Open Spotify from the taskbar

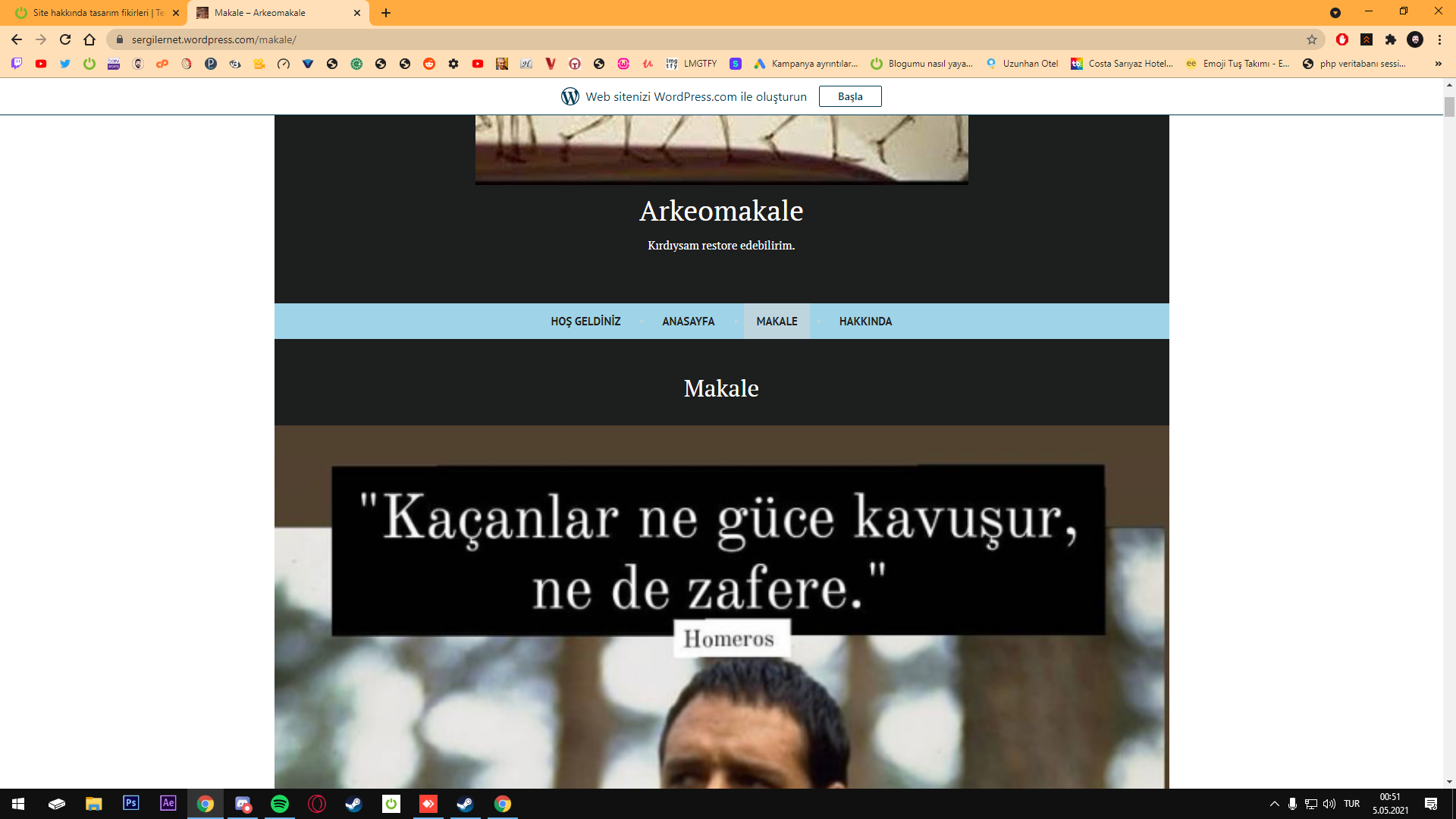coord(280,804)
